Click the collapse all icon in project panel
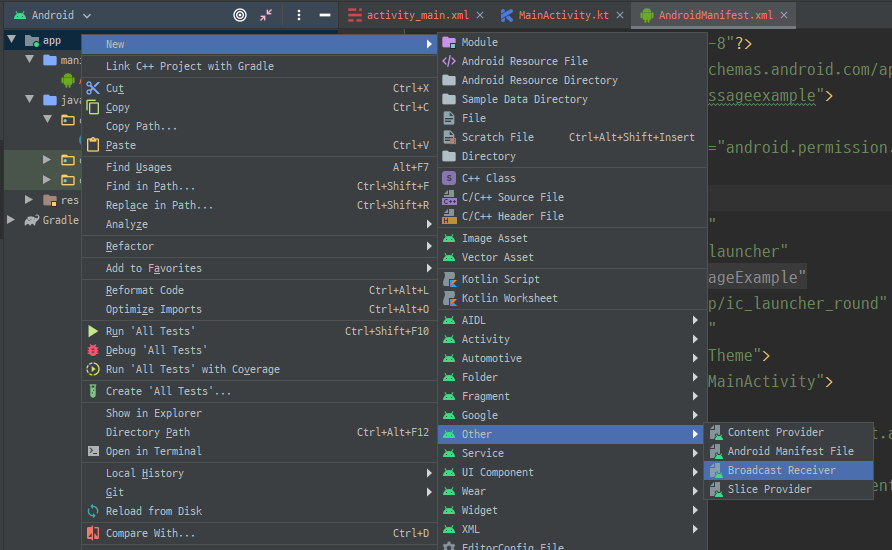 click(x=266, y=15)
